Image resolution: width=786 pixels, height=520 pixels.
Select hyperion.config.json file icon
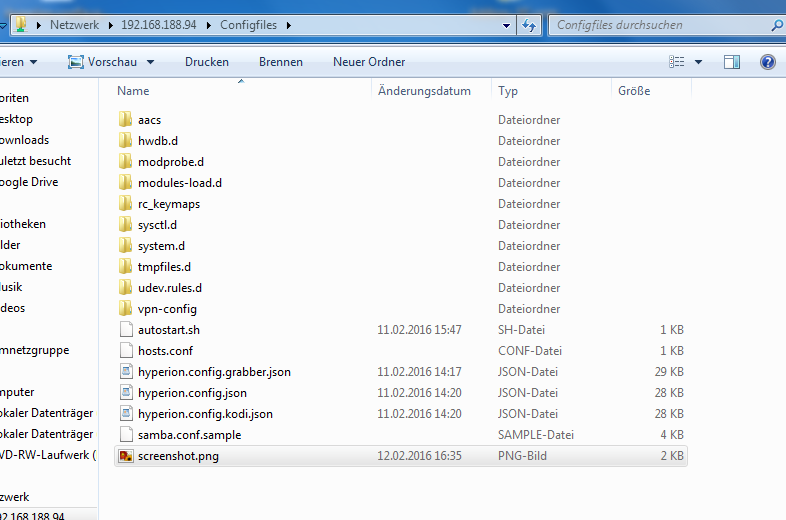coord(125,393)
